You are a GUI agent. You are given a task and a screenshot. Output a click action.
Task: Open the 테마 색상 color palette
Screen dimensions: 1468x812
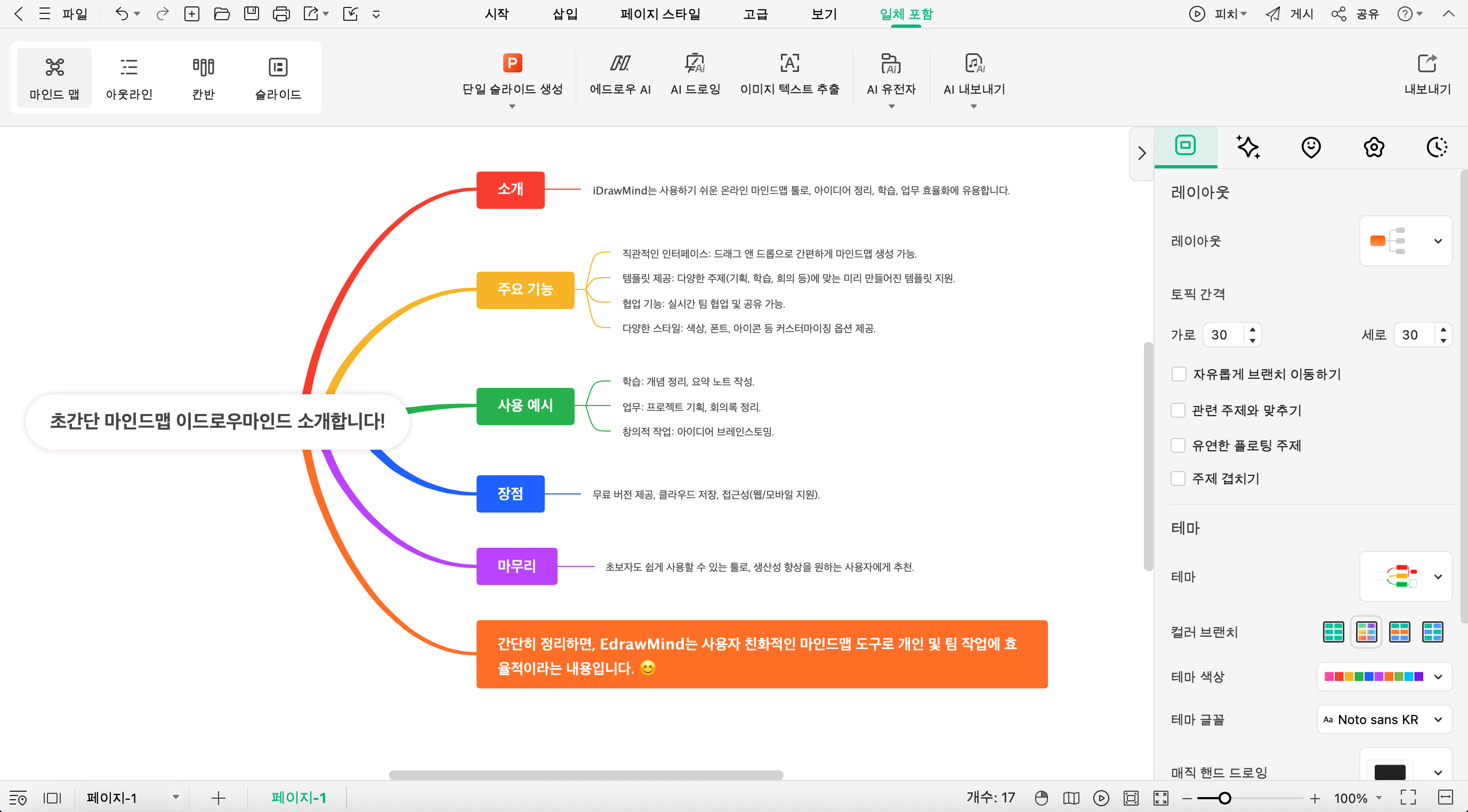(x=1384, y=676)
